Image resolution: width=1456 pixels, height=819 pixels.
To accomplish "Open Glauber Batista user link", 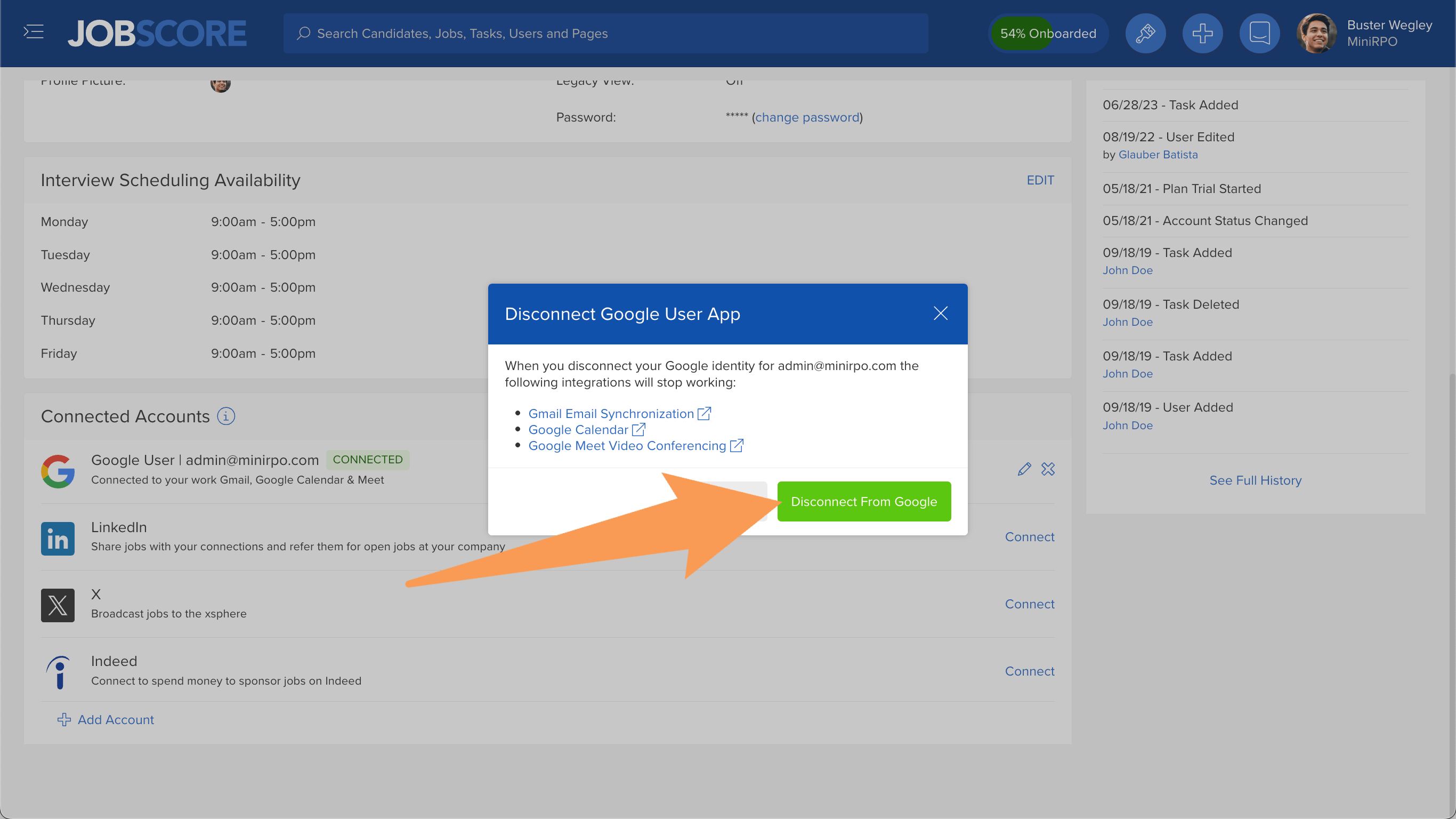I will (1158, 155).
